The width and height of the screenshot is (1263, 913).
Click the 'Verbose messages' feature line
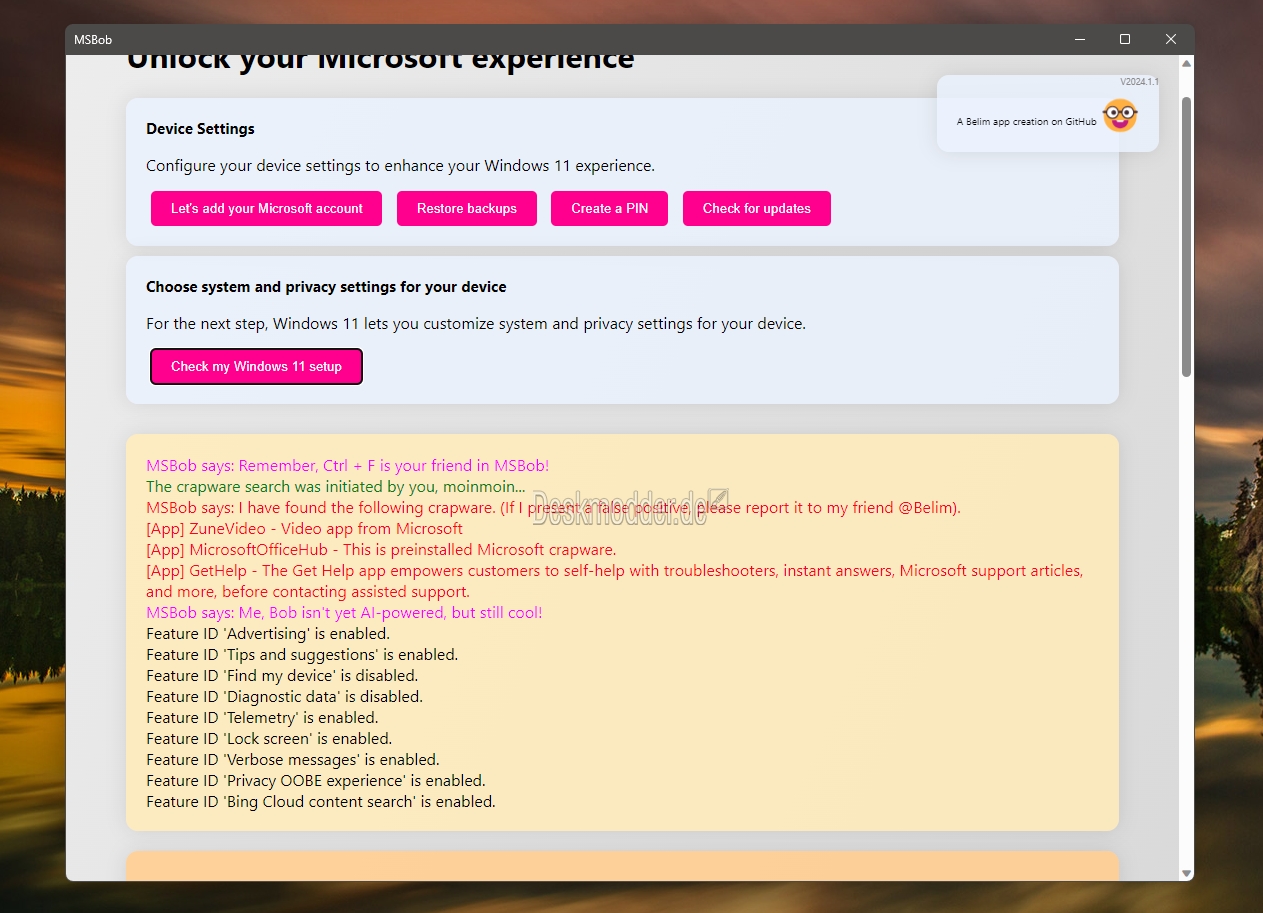293,759
